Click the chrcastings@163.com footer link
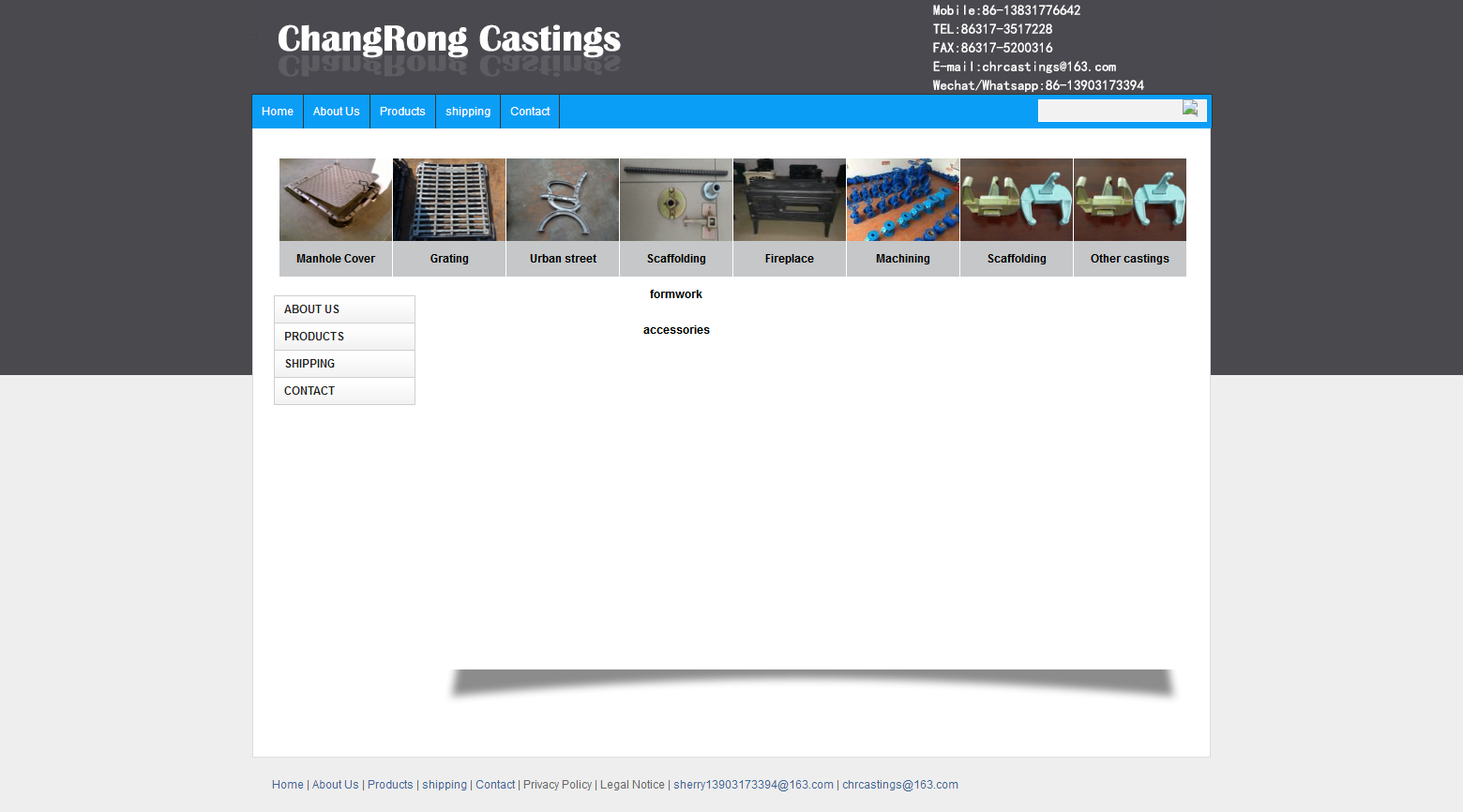 click(x=900, y=785)
